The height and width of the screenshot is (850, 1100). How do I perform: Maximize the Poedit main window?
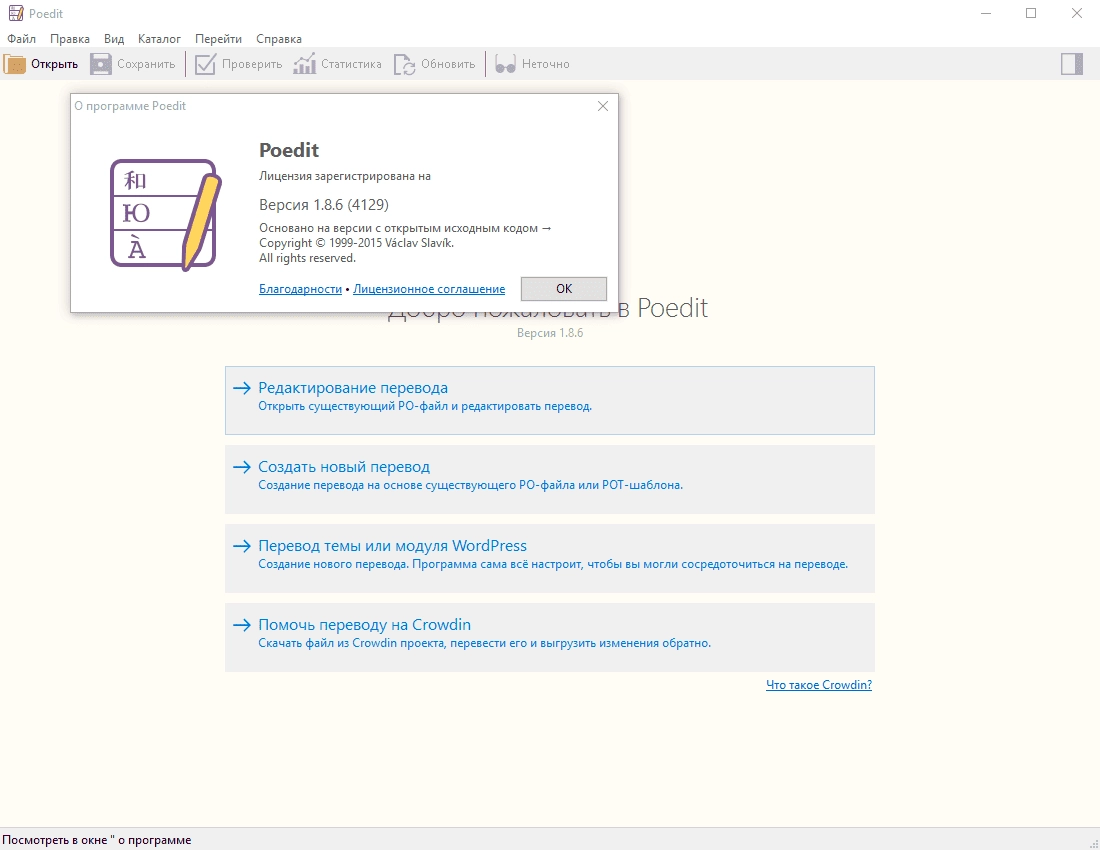1031,13
